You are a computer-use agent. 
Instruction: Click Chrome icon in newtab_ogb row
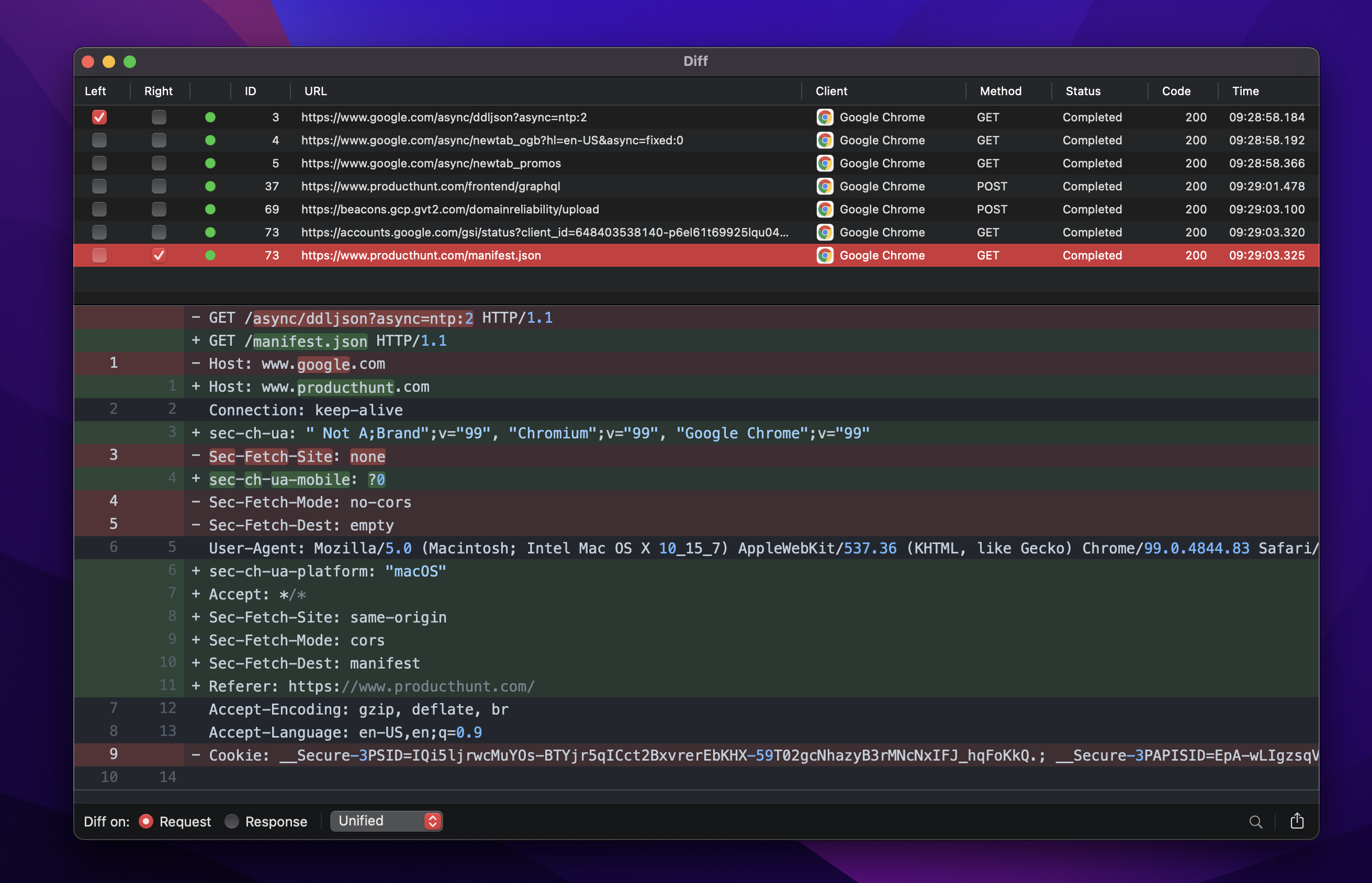[825, 140]
